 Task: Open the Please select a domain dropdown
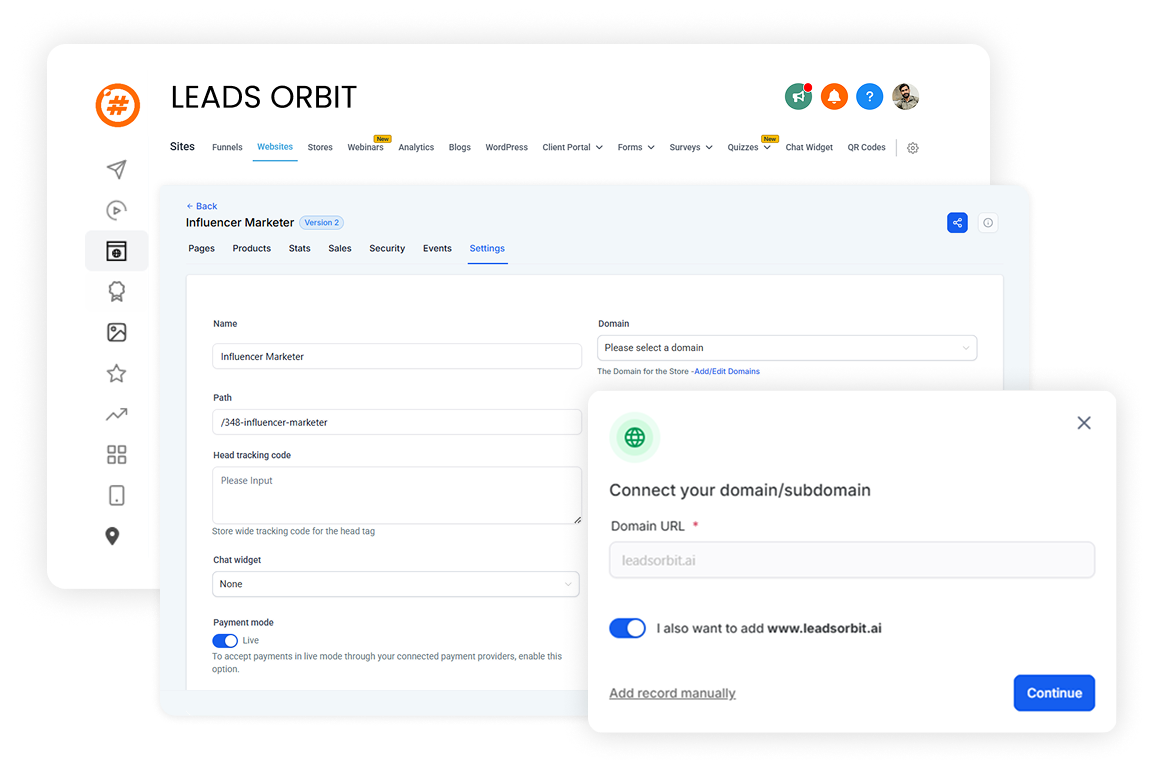point(787,348)
